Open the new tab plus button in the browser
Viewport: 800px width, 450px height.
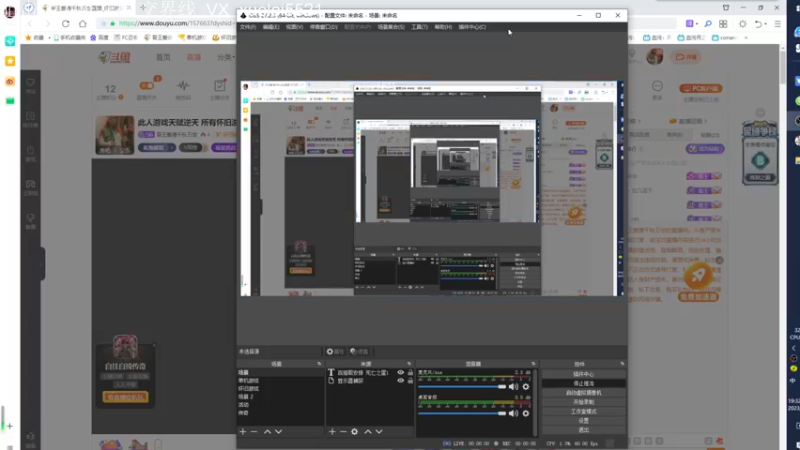pos(142,8)
